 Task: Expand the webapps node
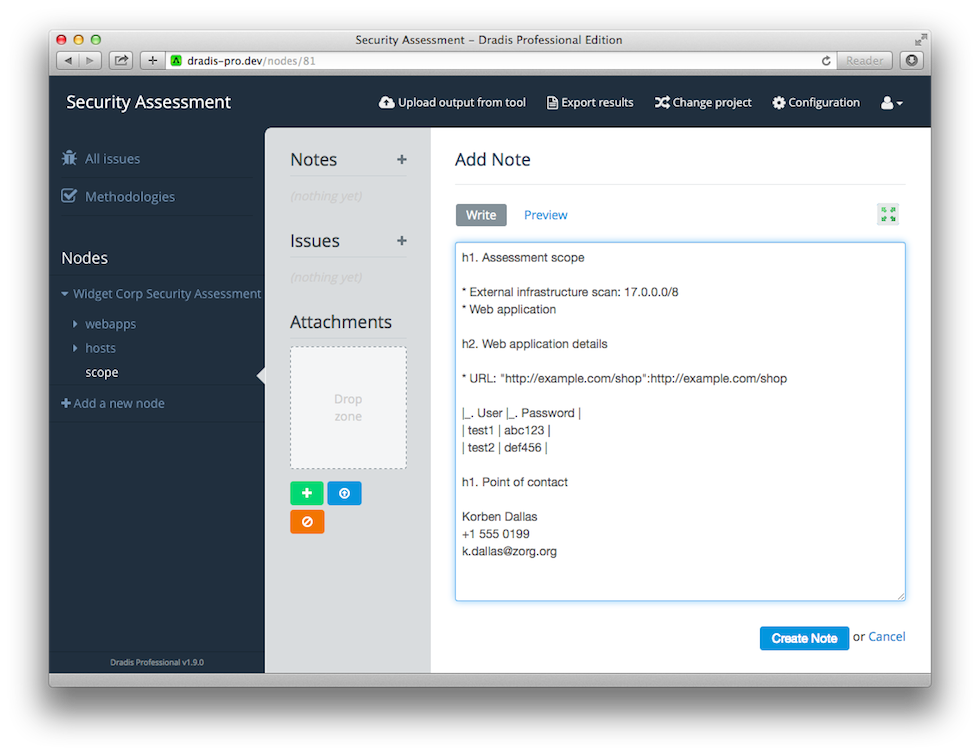coord(75,324)
